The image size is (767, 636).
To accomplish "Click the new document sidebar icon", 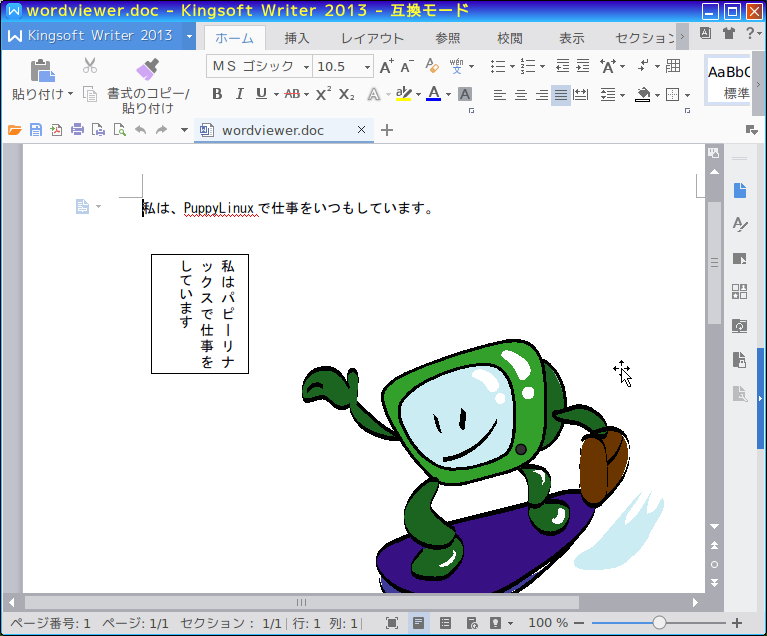I will point(740,190).
